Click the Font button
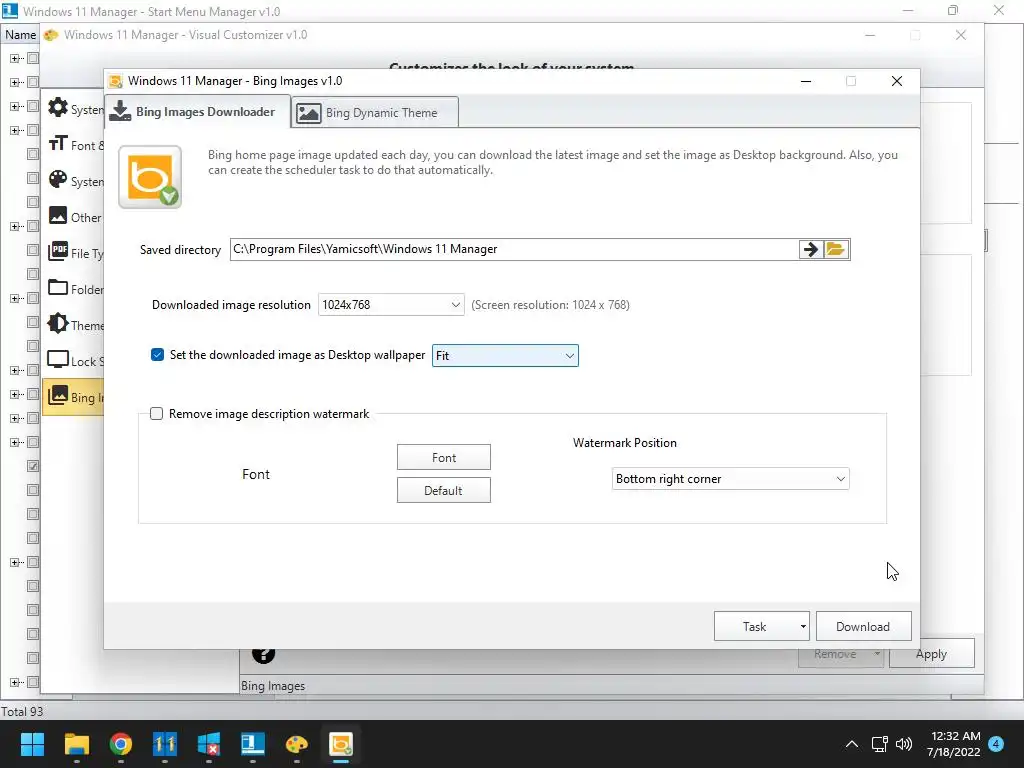The image size is (1024, 768). pyautogui.click(x=443, y=458)
